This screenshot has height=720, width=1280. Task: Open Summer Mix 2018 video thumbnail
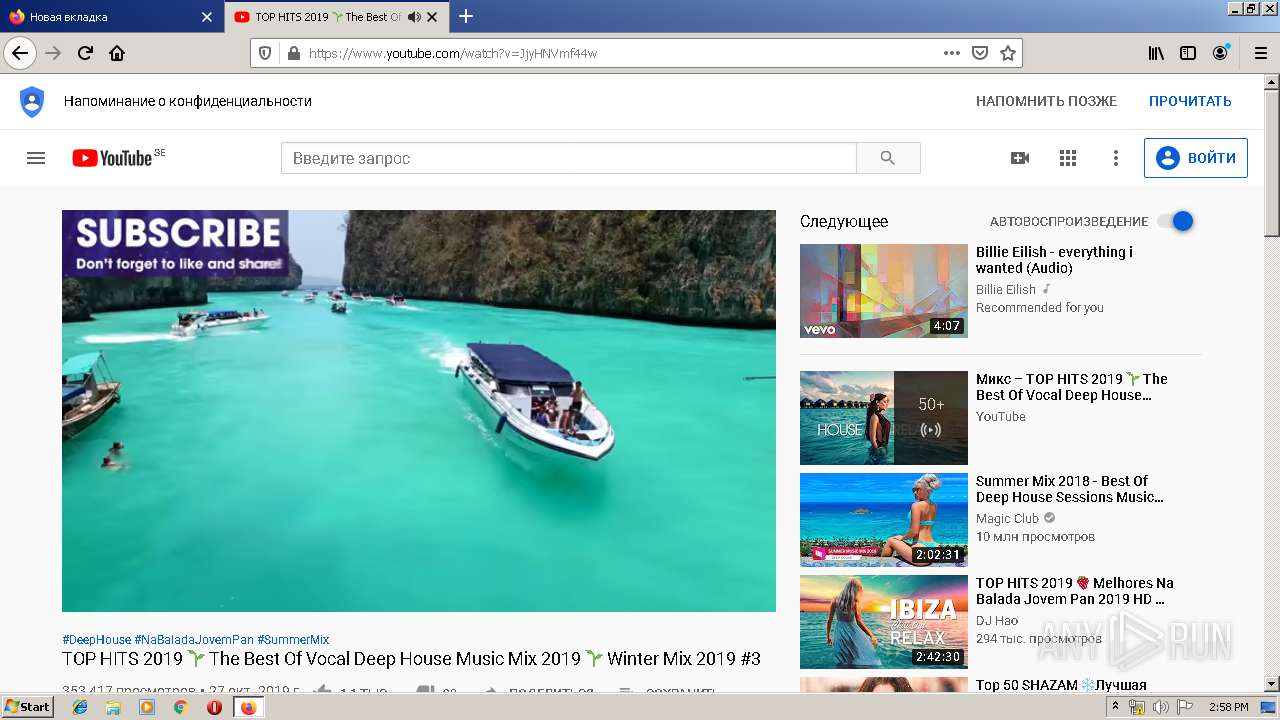[884, 520]
